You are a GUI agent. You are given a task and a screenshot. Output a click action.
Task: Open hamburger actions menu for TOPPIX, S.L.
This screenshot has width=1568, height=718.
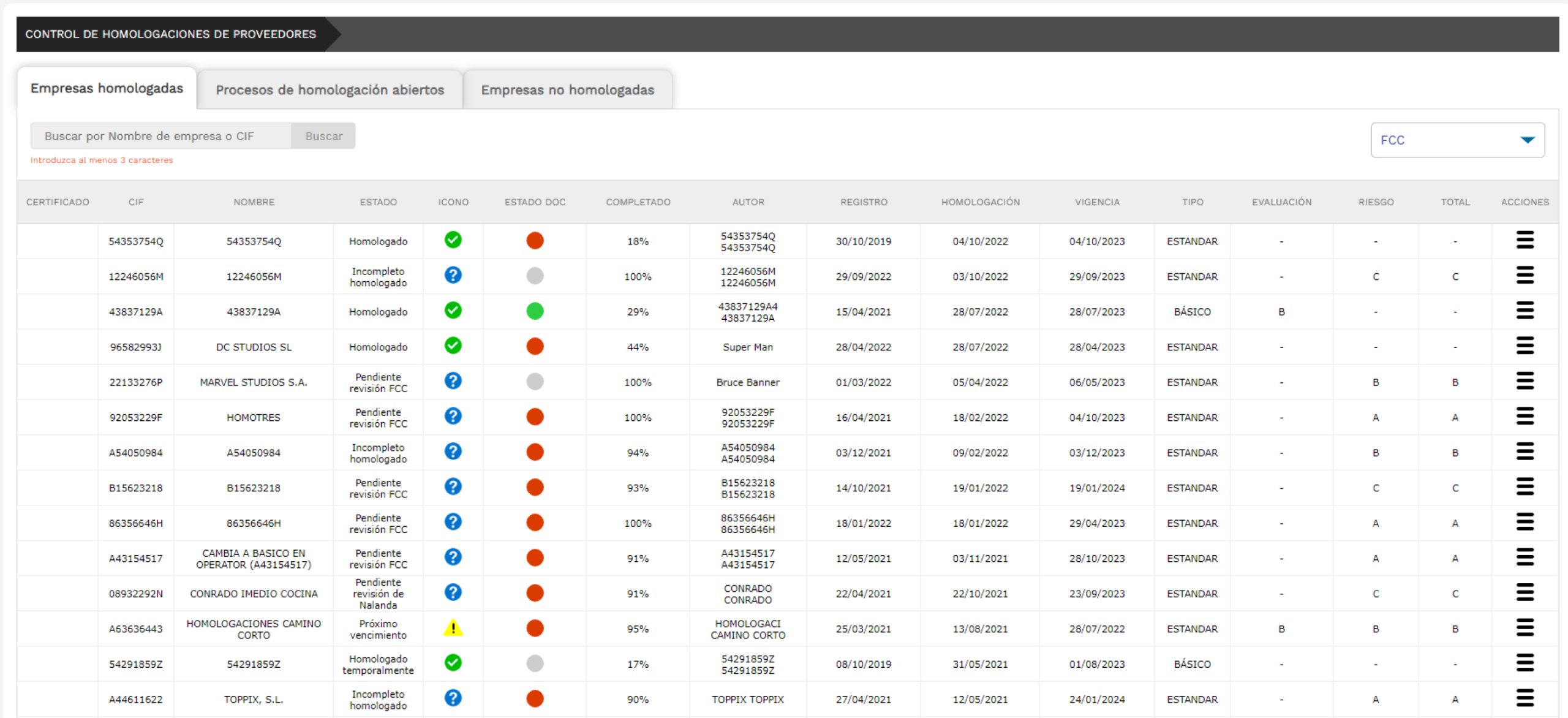pyautogui.click(x=1525, y=698)
